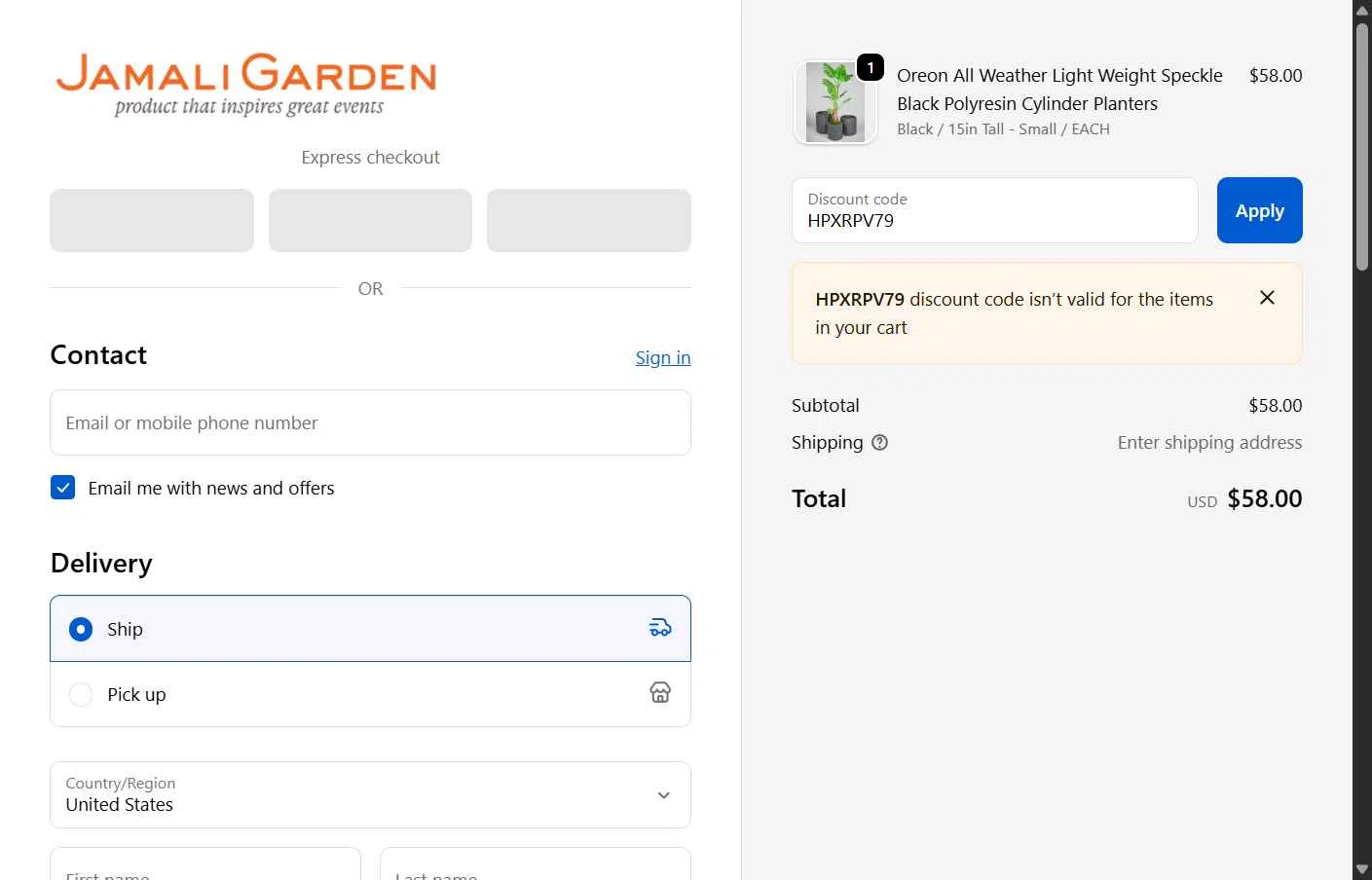This screenshot has height=880, width=1372.
Task: Click the middle express checkout button
Action: (x=370, y=220)
